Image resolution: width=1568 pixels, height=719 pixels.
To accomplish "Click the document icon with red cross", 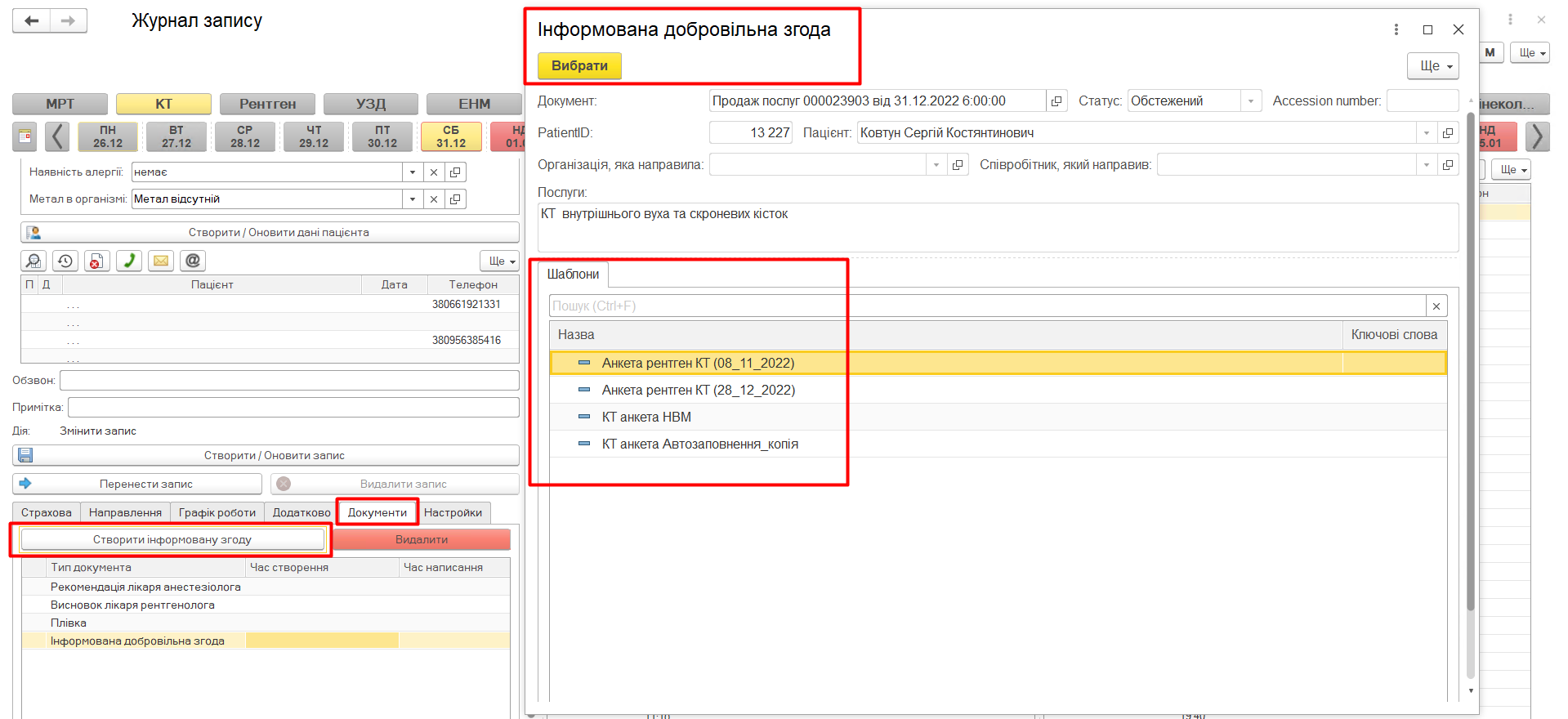I will (x=96, y=261).
